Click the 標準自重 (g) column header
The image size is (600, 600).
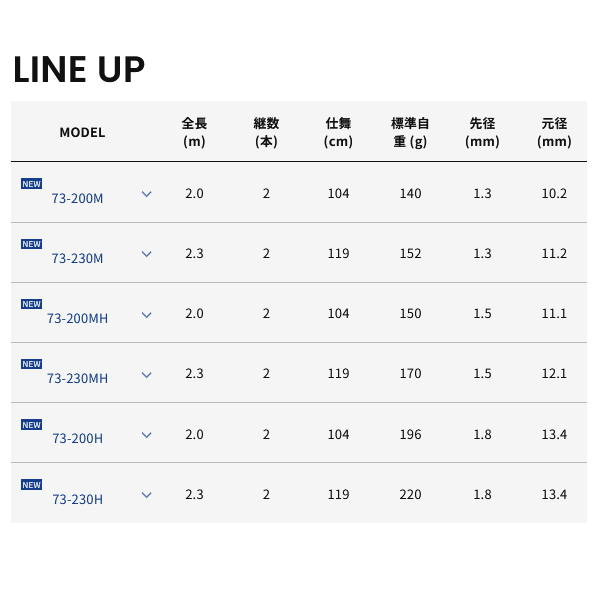point(410,132)
